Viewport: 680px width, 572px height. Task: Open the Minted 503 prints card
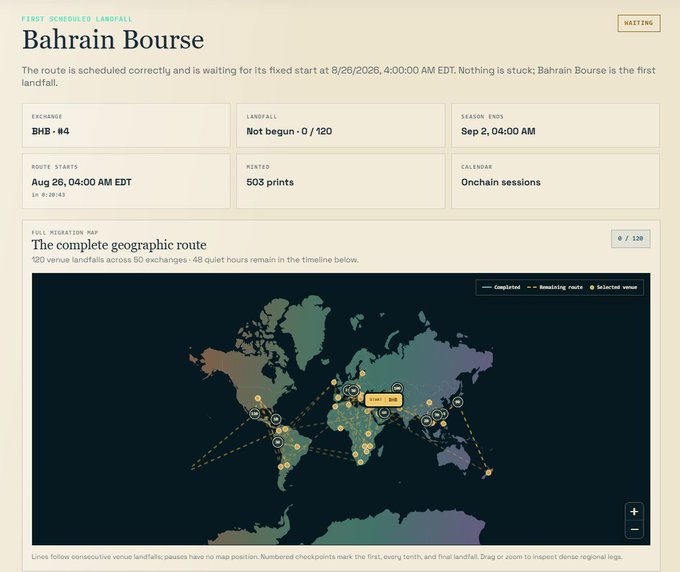pos(341,181)
